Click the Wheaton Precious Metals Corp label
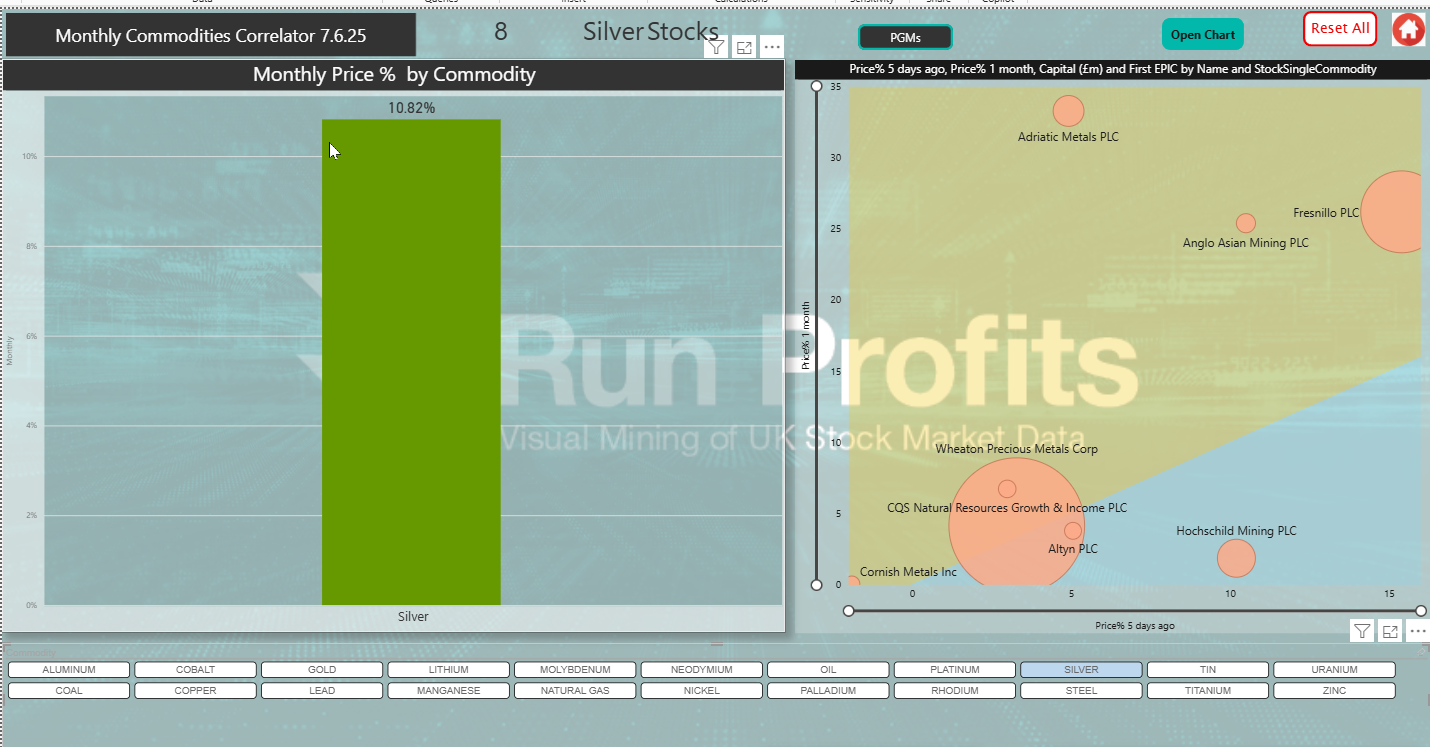The image size is (1430, 747). point(1017,449)
